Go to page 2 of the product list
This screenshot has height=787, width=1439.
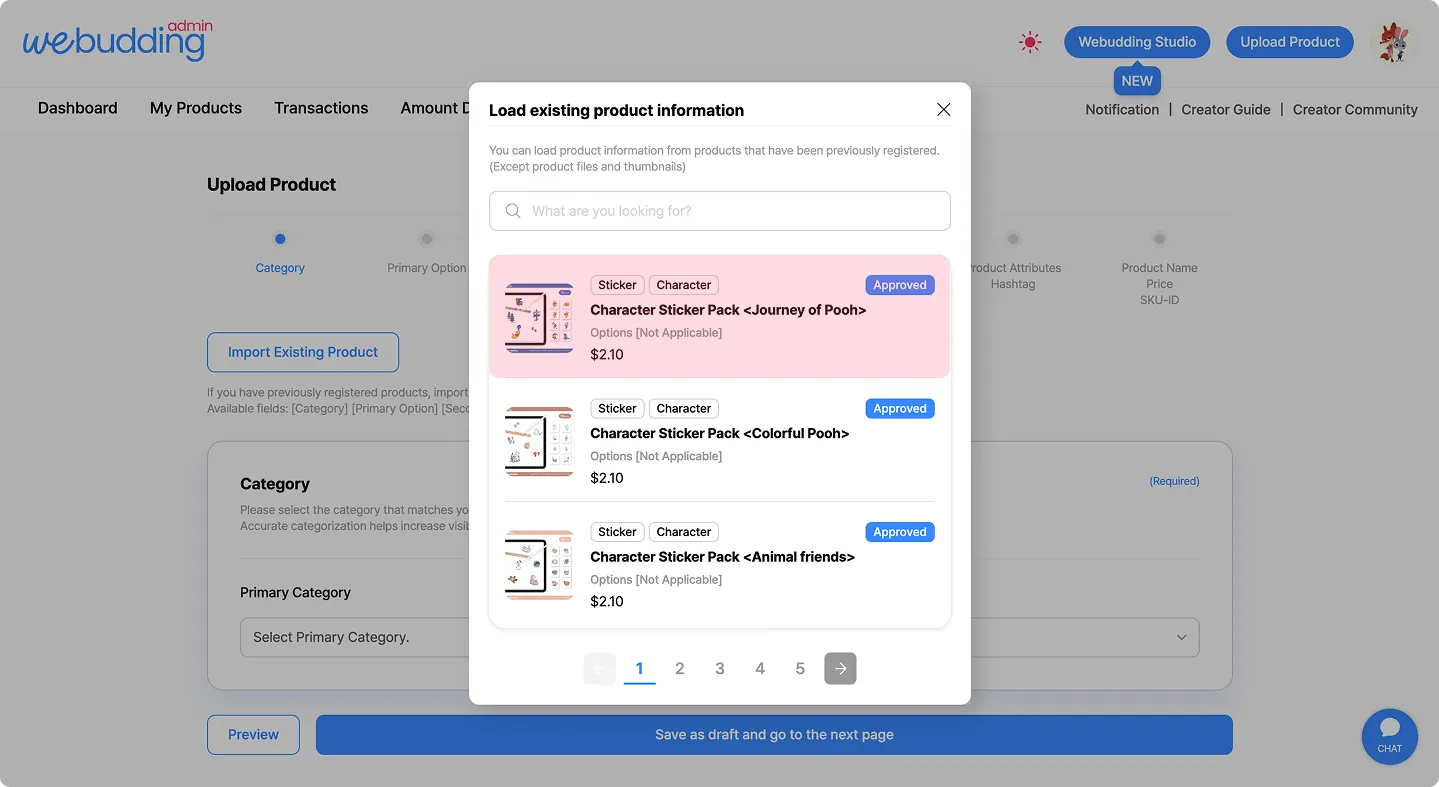[680, 669]
